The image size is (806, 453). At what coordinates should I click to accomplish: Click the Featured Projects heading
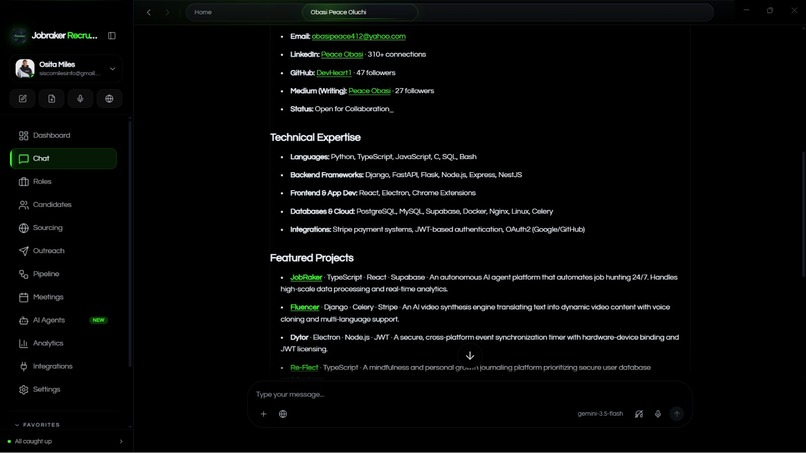coord(312,258)
